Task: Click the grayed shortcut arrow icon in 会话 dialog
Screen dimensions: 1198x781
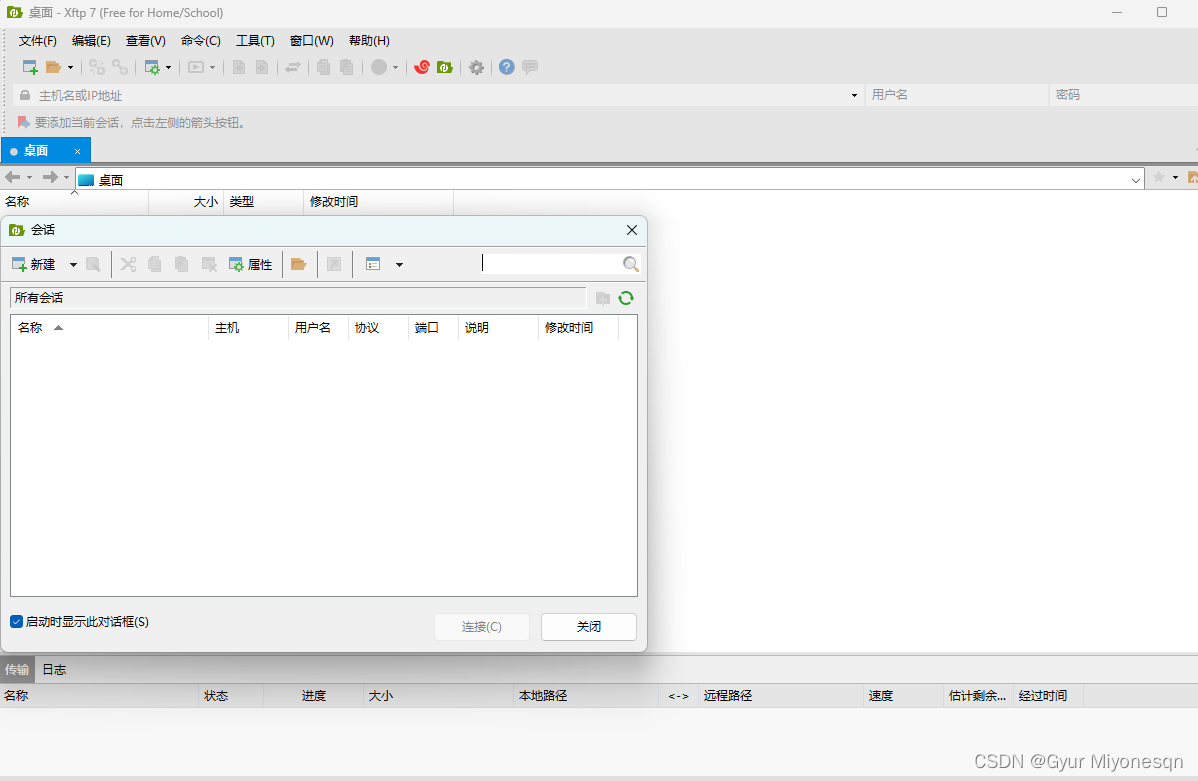Action: click(334, 264)
